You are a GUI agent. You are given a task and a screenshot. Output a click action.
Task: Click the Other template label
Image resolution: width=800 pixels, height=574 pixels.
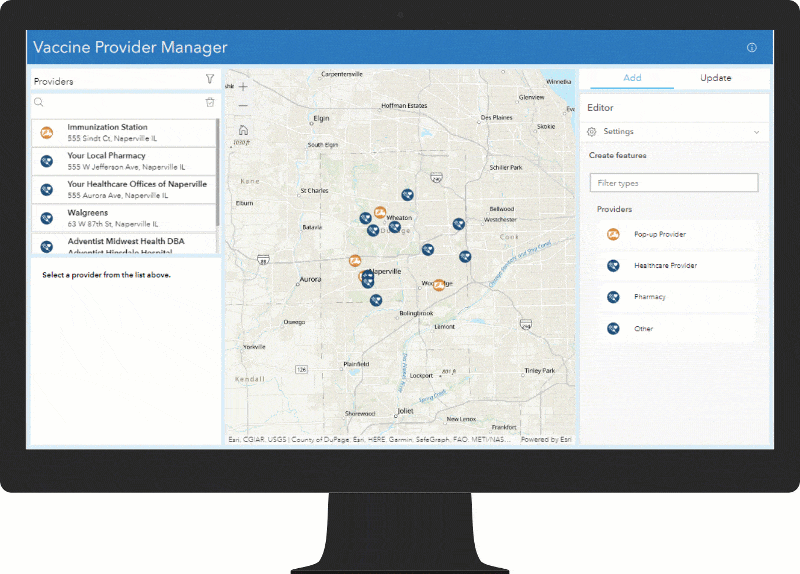(x=643, y=329)
